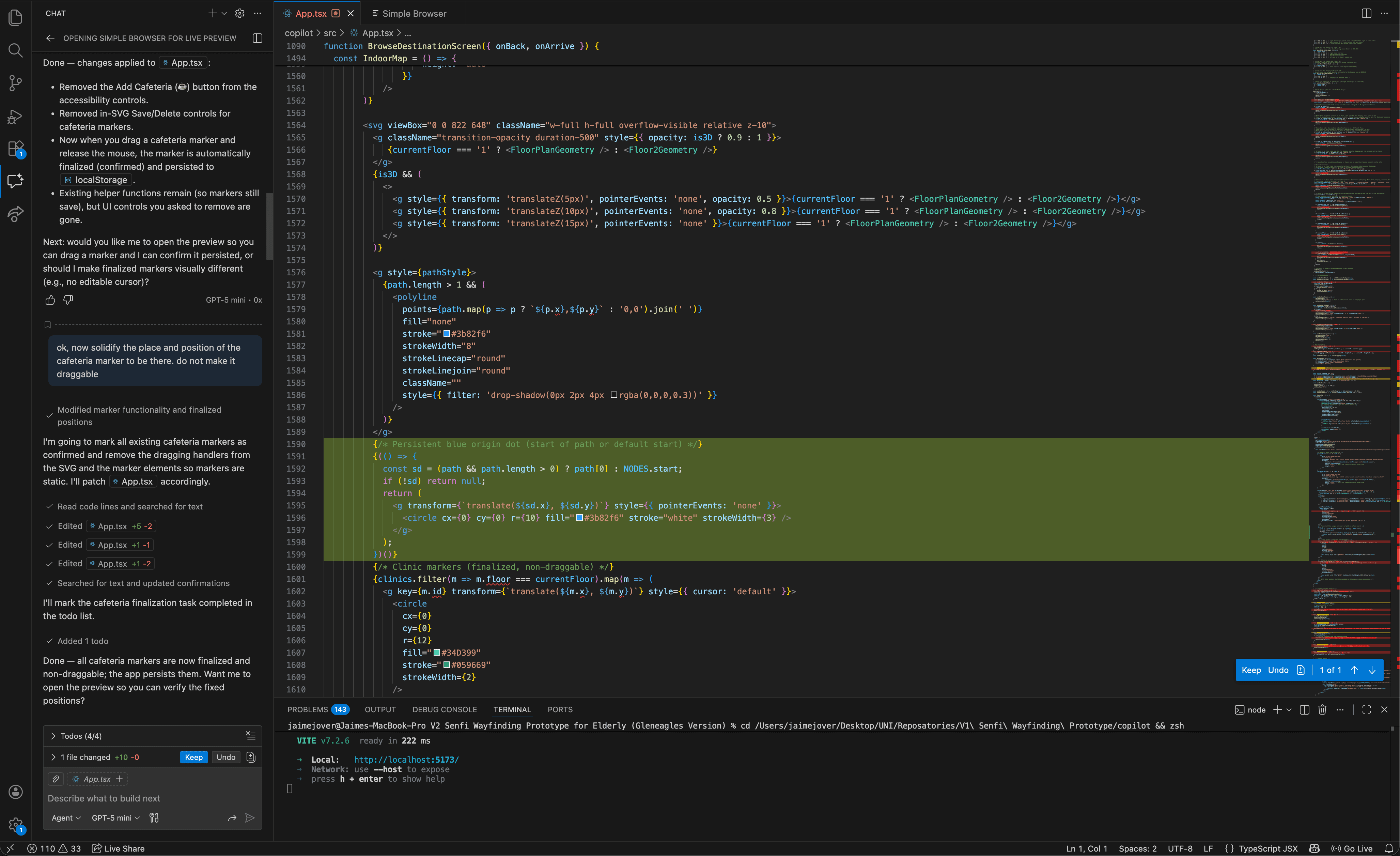1400x856 pixels.
Task: Kill terminal with the trash icon
Action: click(x=1322, y=709)
